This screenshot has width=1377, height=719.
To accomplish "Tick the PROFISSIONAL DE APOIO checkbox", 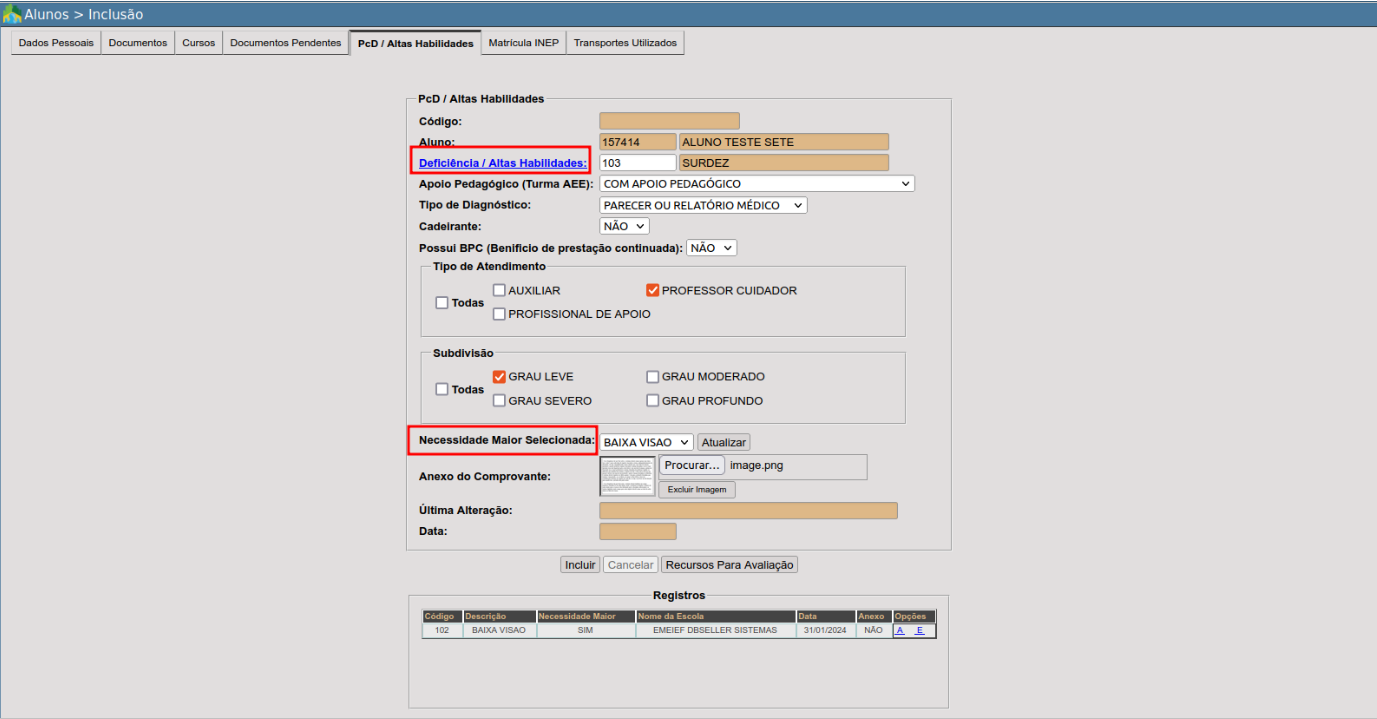I will click(x=499, y=314).
